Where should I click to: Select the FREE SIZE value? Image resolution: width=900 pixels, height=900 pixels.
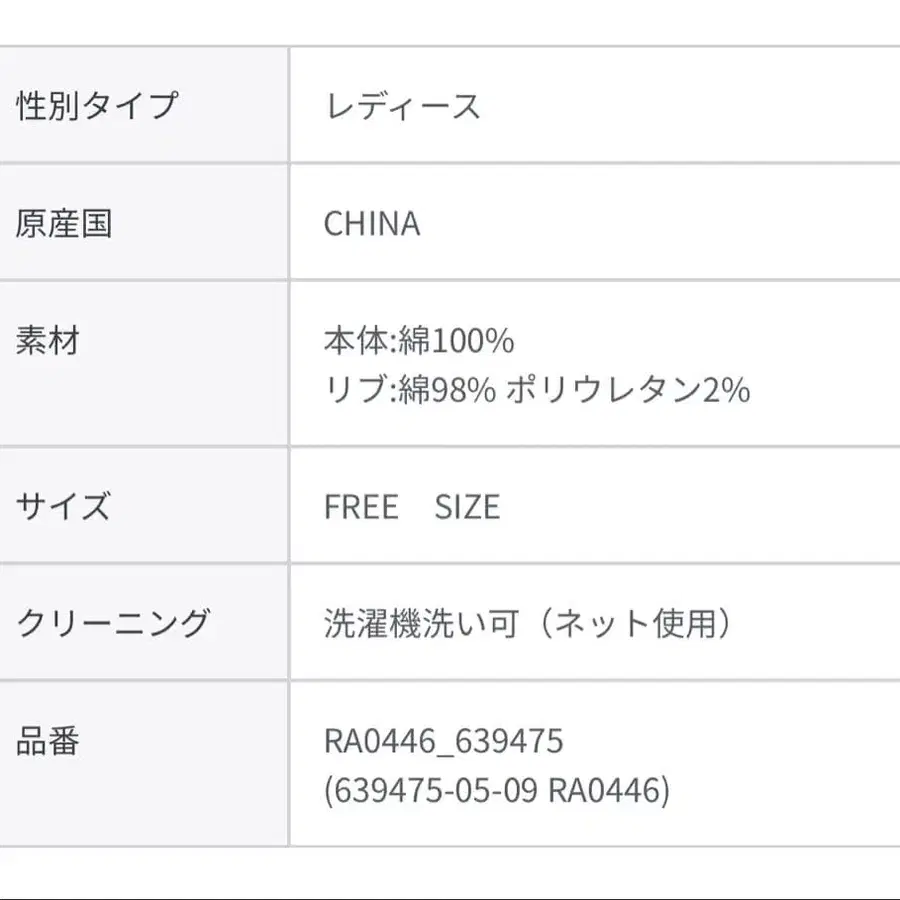click(412, 507)
